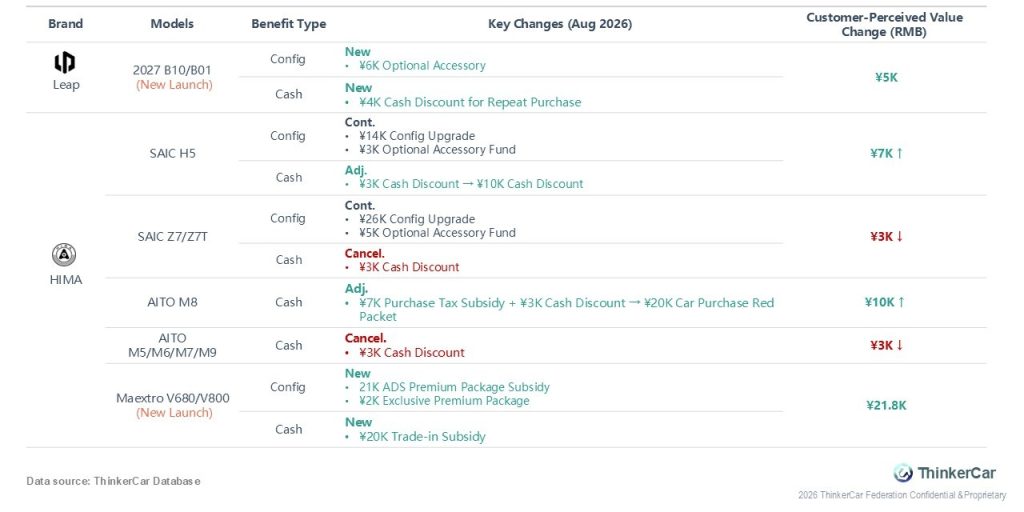Viewport: 1024px width, 512px height.
Task: Click the 21K ADS Premium Package Subsidy line
Action: 455,387
